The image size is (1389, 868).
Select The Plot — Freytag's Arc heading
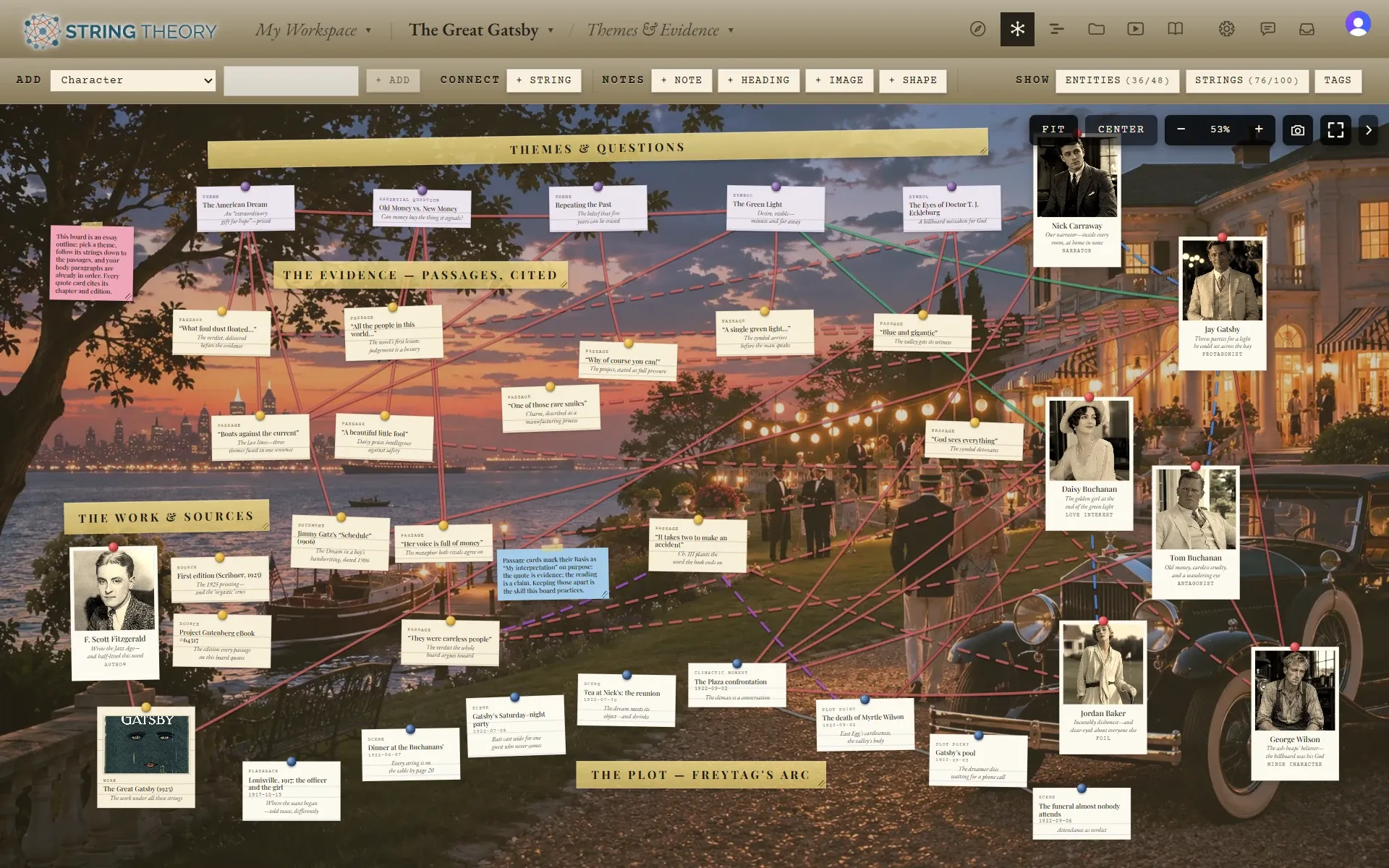coord(700,775)
